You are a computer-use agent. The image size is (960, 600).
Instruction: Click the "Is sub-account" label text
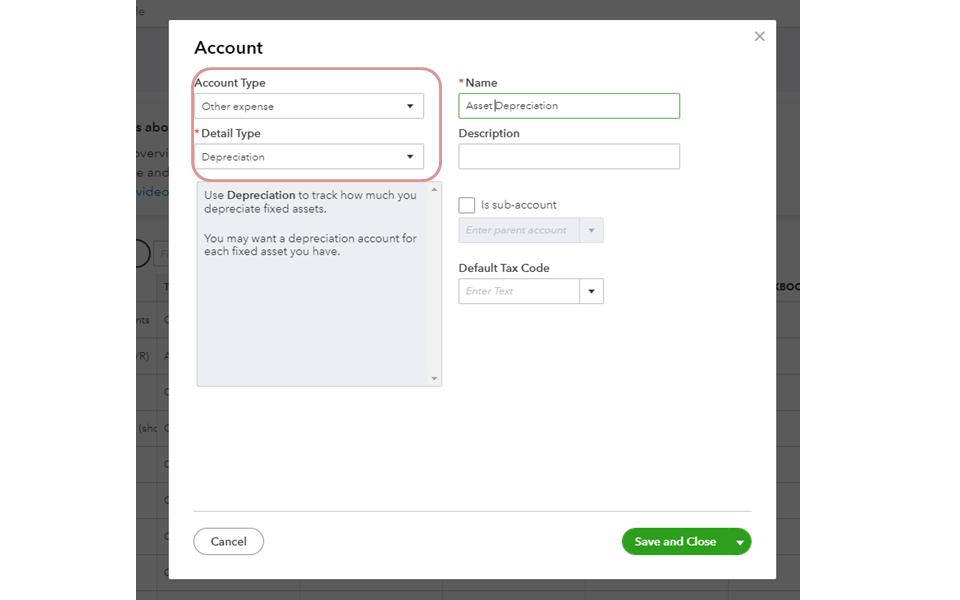coord(518,205)
